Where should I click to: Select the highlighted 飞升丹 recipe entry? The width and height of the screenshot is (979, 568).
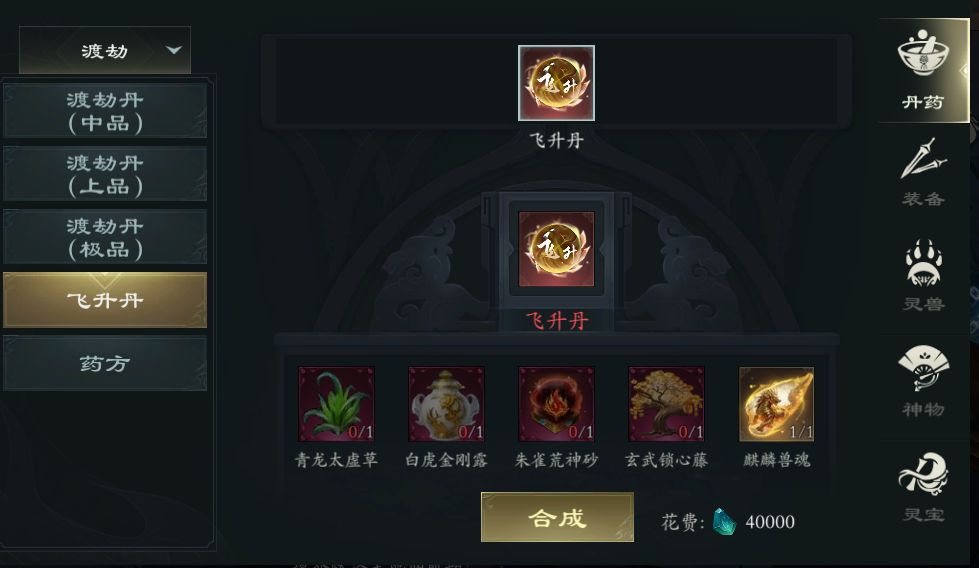coord(105,300)
